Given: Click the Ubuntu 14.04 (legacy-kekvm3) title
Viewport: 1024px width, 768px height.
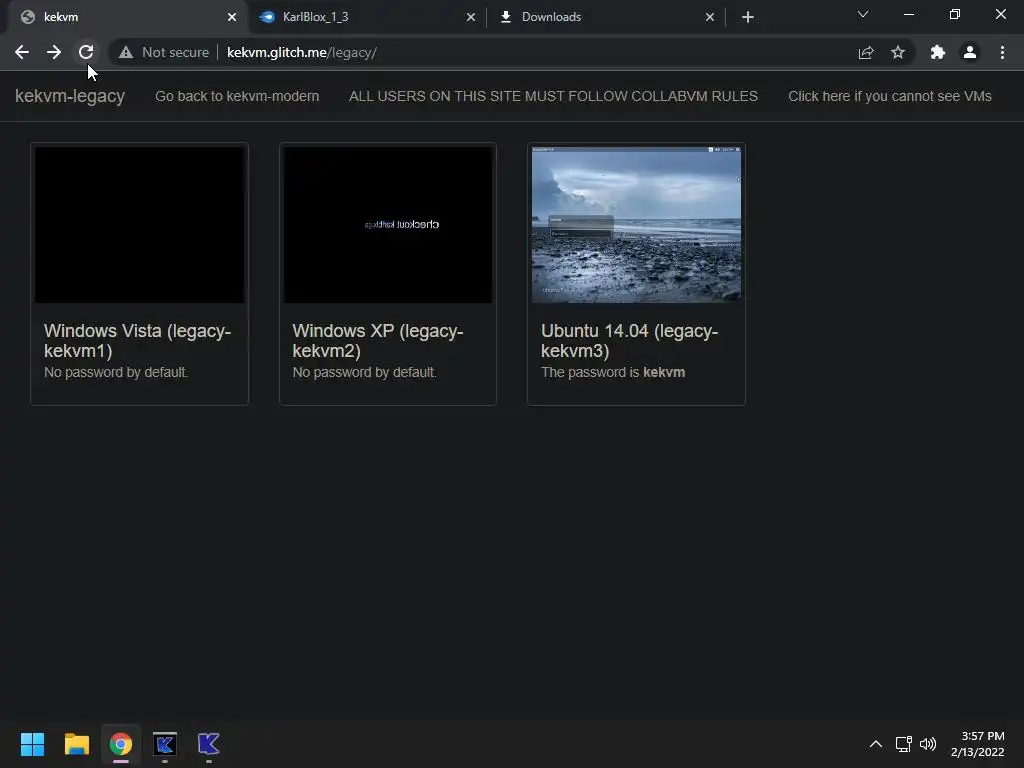Looking at the screenshot, I should (x=629, y=341).
